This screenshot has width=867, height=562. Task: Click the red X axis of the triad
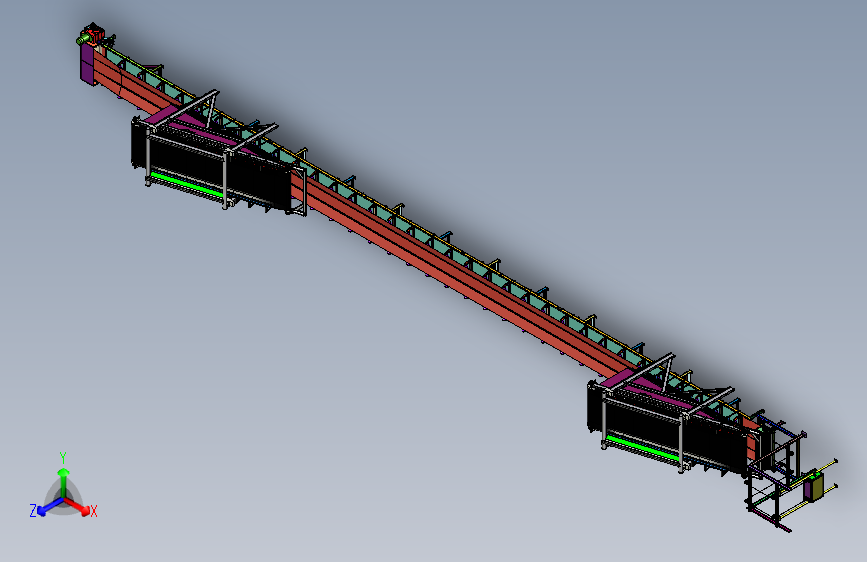tap(79, 506)
